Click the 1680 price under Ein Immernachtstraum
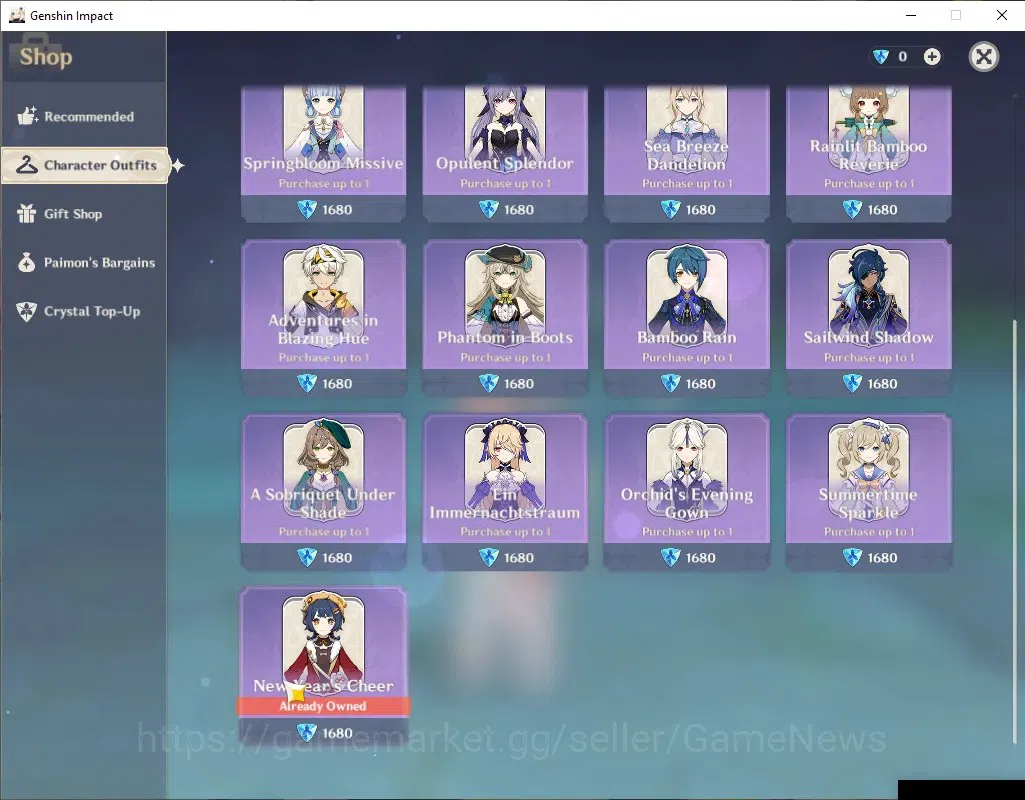The image size is (1025, 800). point(506,558)
